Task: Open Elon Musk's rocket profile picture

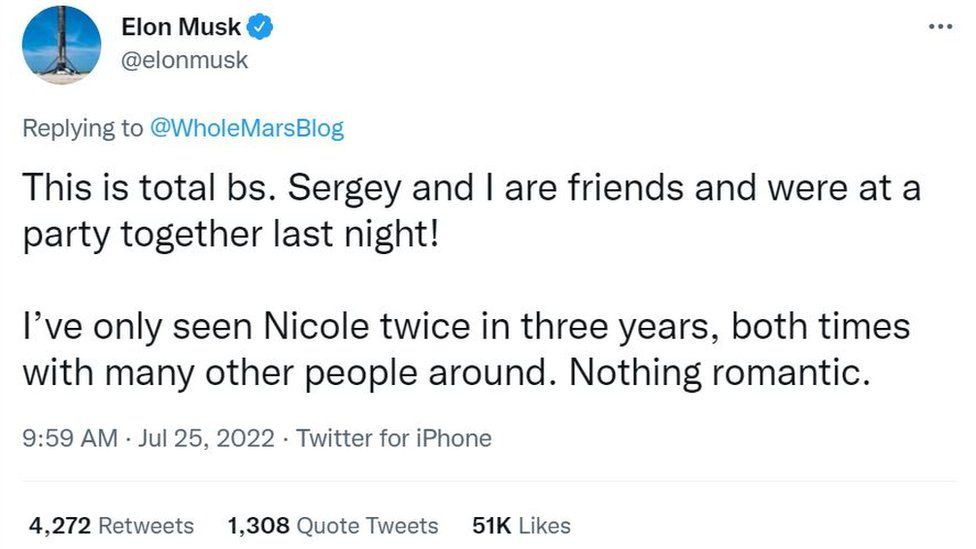Action: click(61, 45)
